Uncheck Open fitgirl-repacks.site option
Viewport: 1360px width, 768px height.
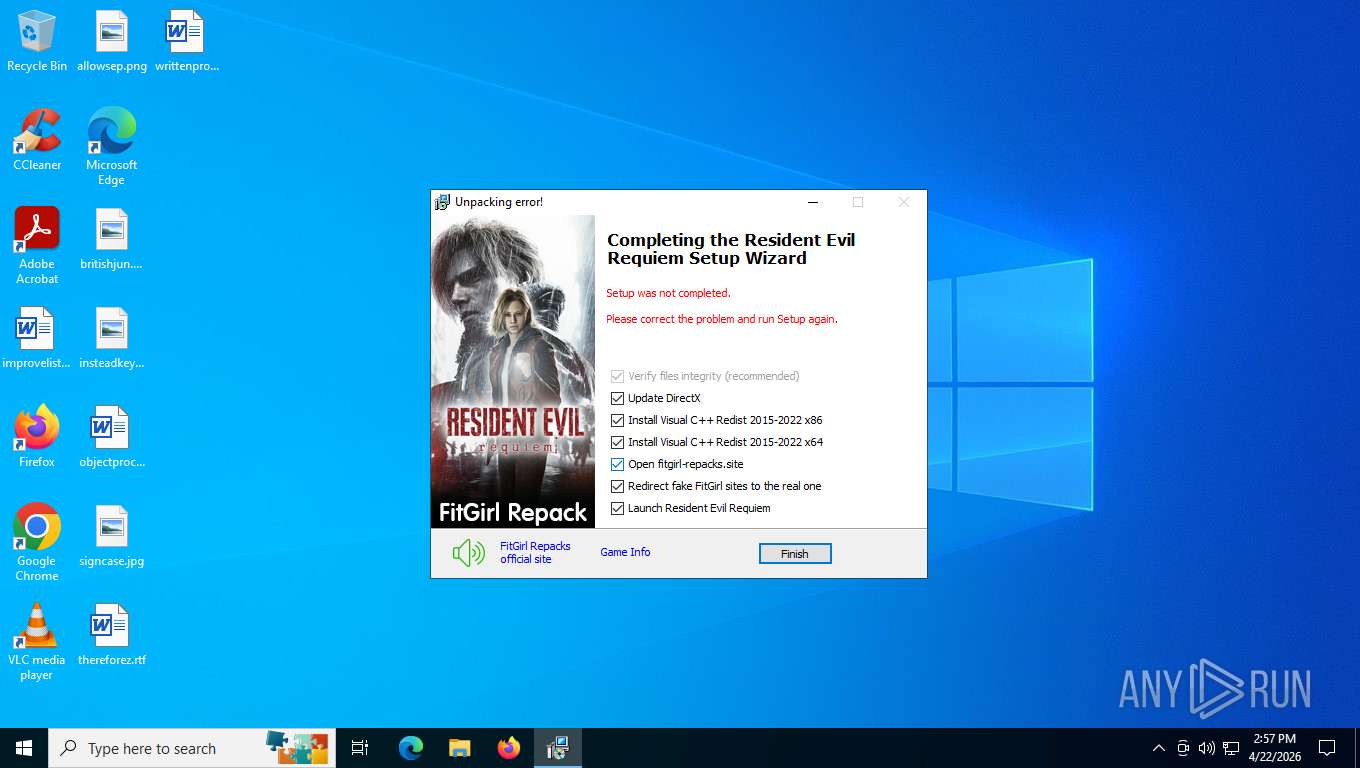617,464
